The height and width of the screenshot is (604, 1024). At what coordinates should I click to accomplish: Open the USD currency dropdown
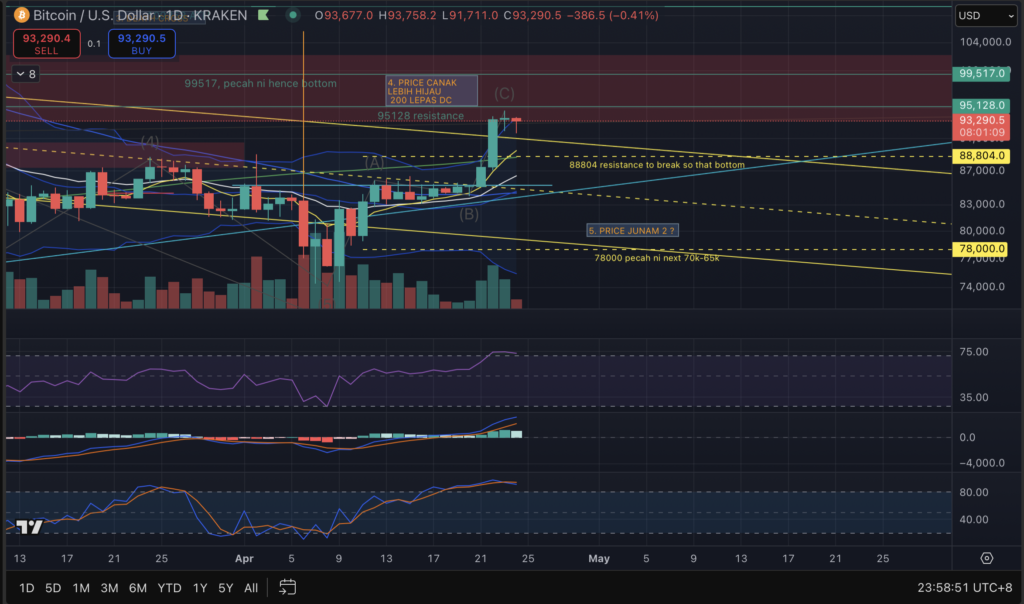[986, 16]
